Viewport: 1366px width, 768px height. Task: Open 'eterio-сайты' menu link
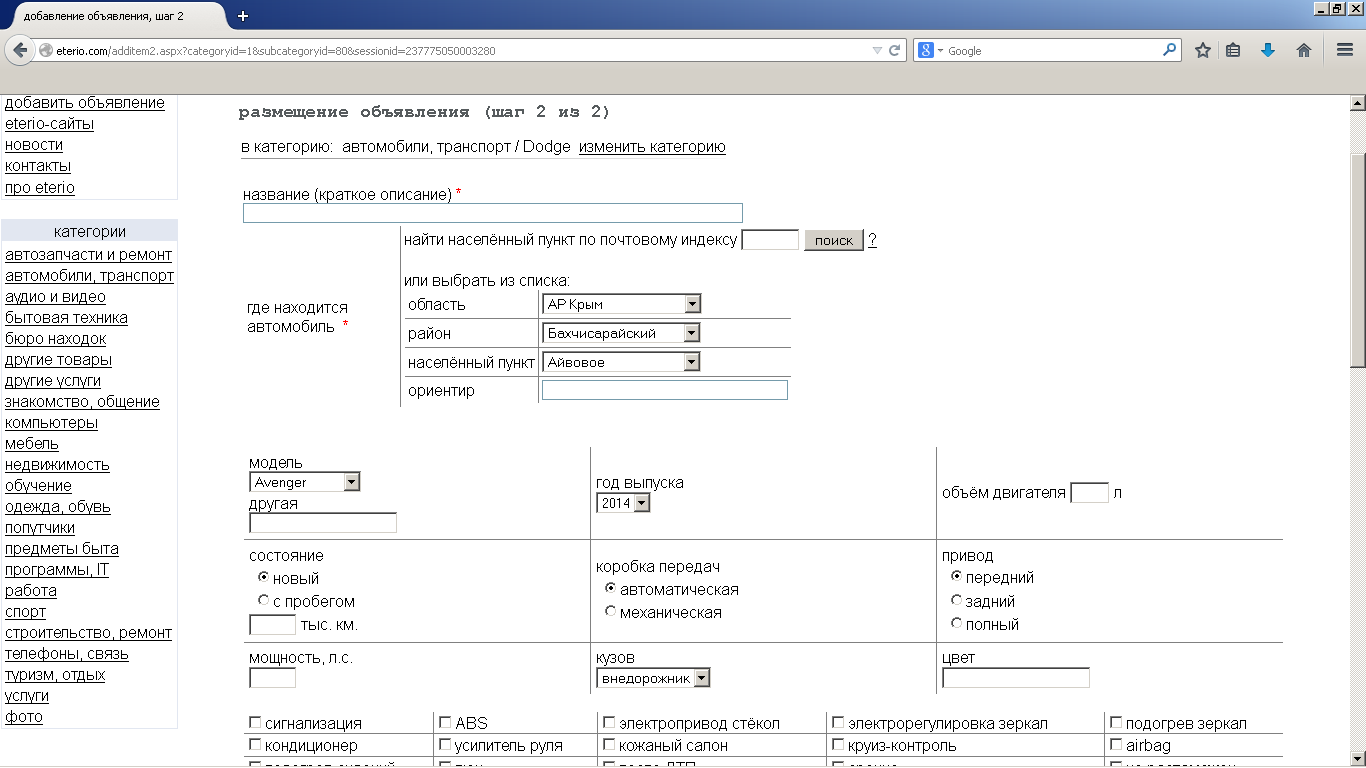50,124
